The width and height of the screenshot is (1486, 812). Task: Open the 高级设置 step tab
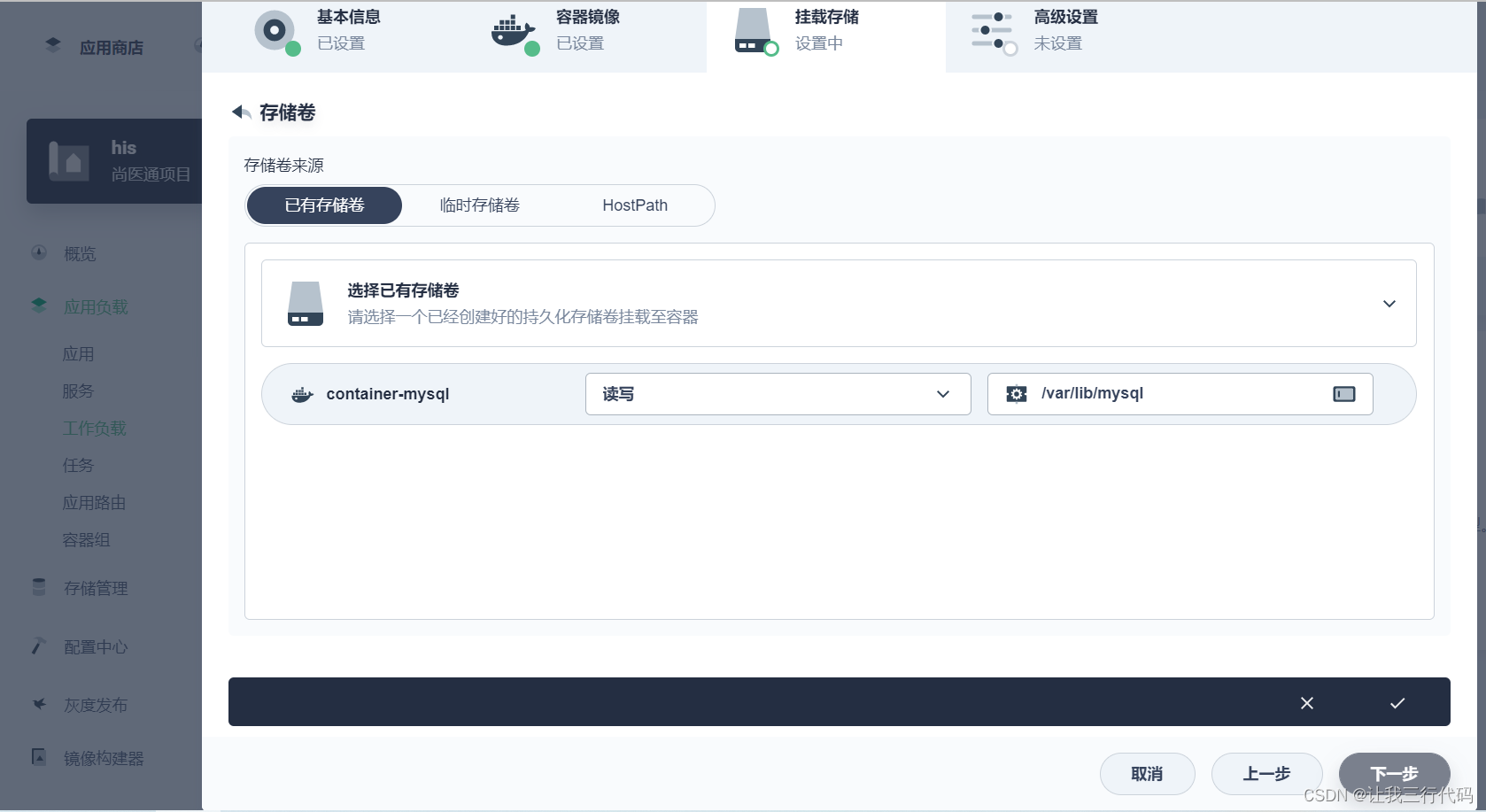[x=1065, y=35]
